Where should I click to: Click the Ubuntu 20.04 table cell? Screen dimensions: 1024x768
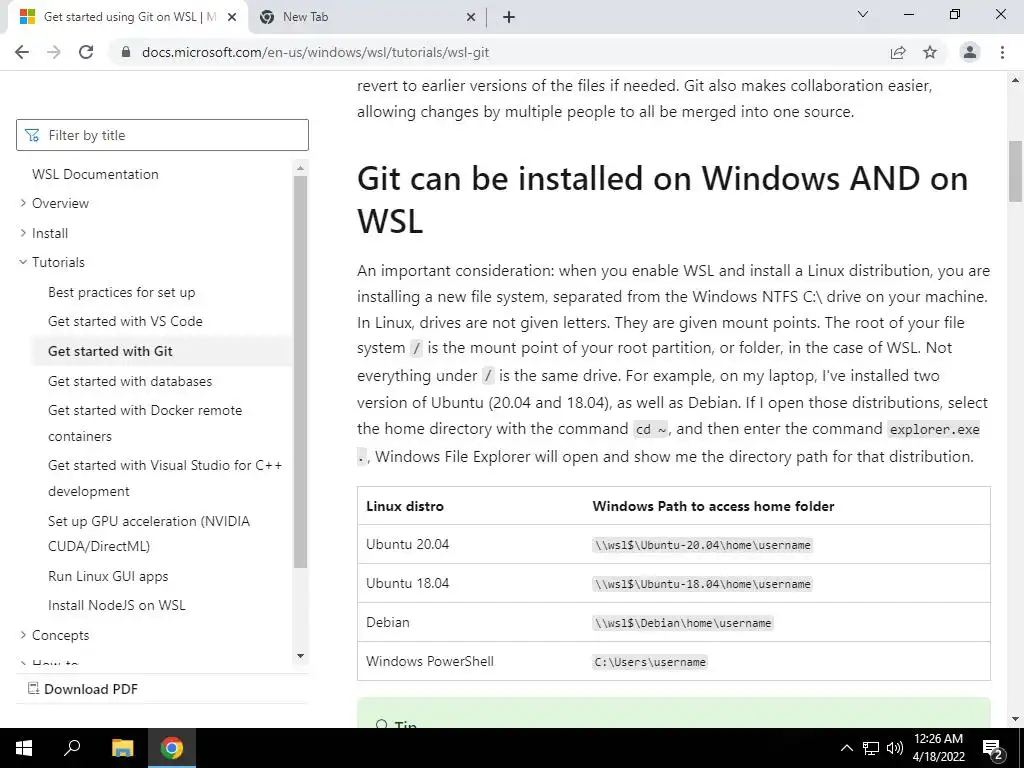[x=408, y=544]
